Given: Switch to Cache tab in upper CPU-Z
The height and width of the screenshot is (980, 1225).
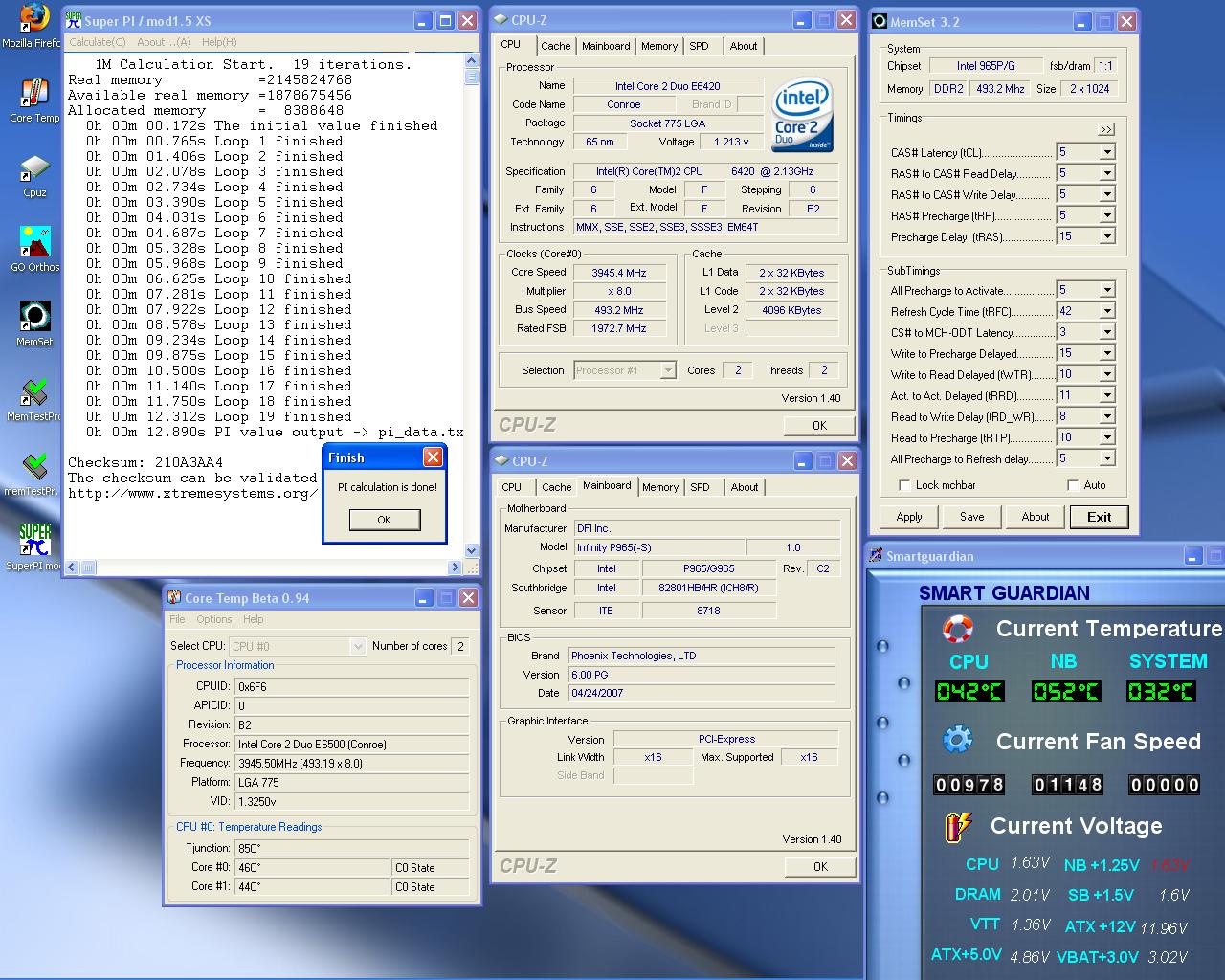Looking at the screenshot, I should (555, 46).
